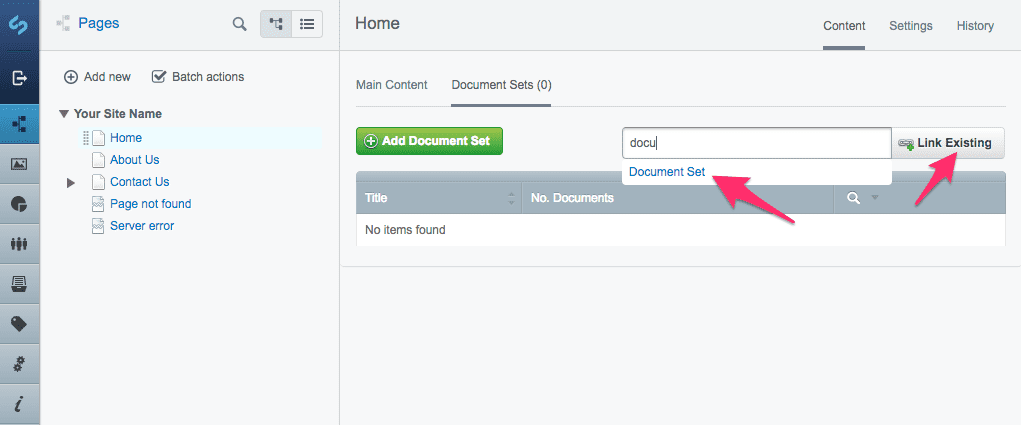Open the Reports pie chart icon
1021x425 pixels.
(x=19, y=204)
